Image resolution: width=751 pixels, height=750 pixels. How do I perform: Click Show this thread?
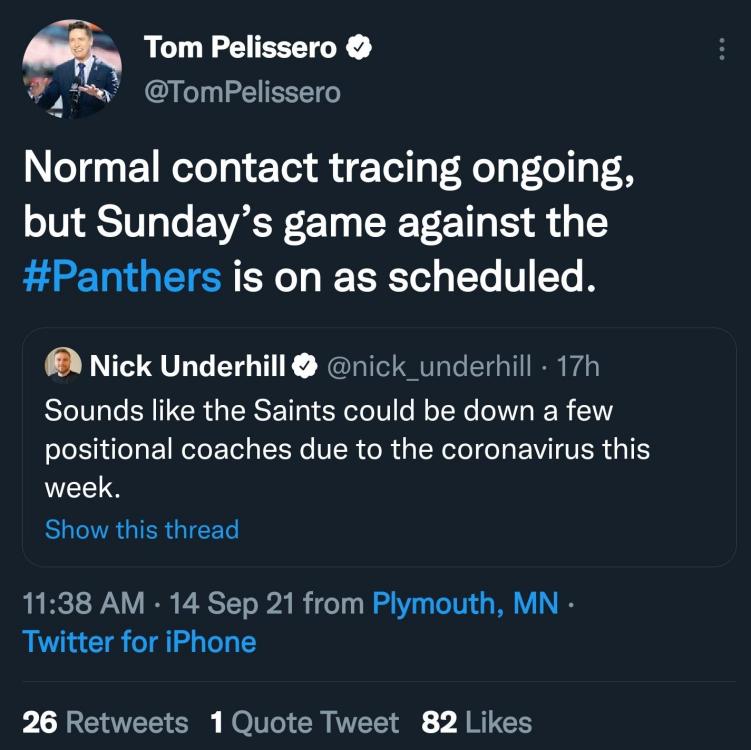142,529
